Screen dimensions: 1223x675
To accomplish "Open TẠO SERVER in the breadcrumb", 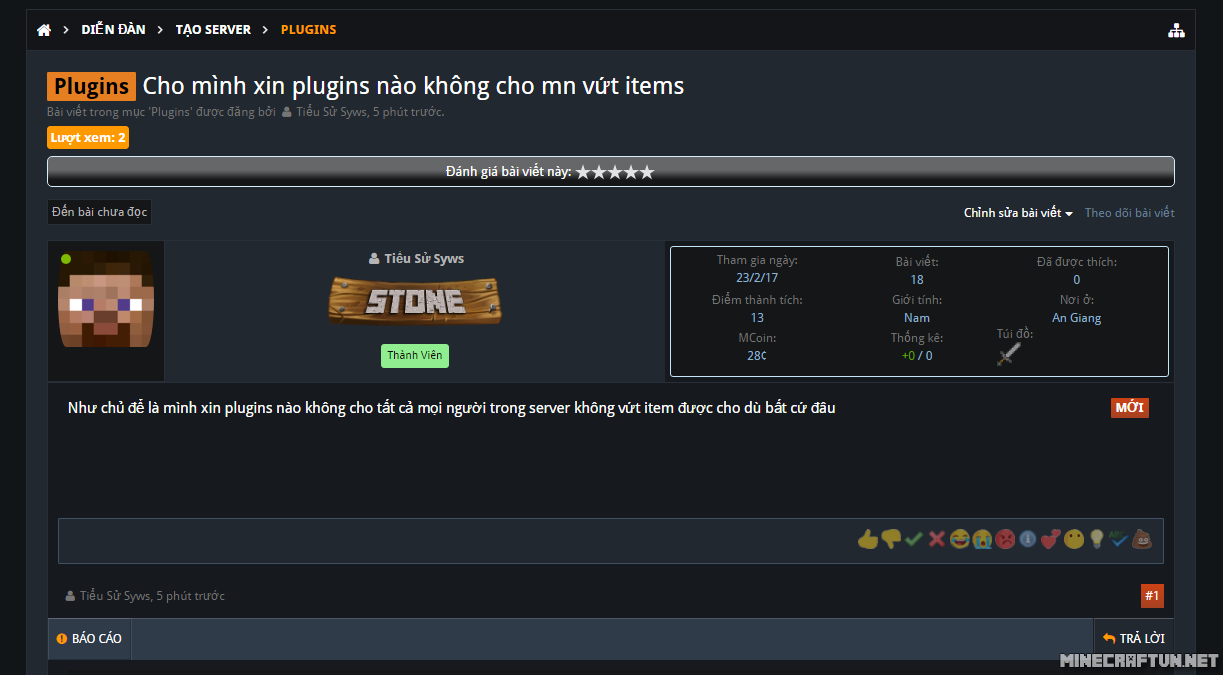I will tap(213, 30).
